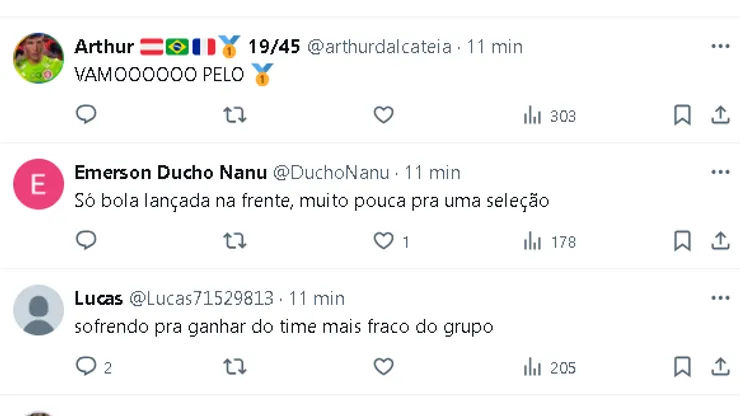The height and width of the screenshot is (416, 740).
Task: View analytics for Arthur's 303 views
Action: click(550, 116)
